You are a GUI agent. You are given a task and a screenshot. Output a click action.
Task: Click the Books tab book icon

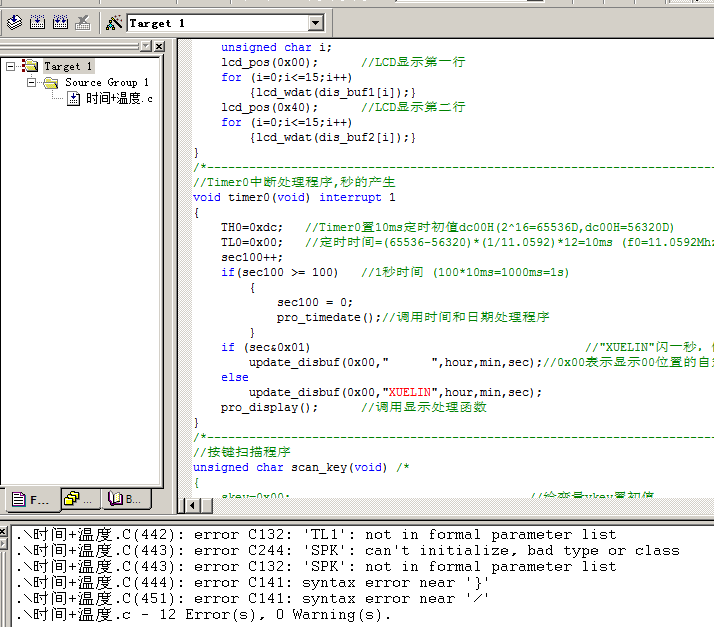pos(115,499)
